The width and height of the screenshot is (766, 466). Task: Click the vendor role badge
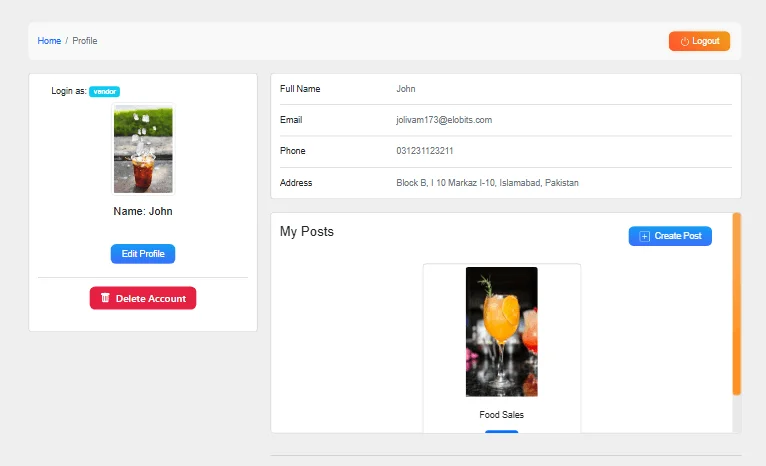(104, 91)
